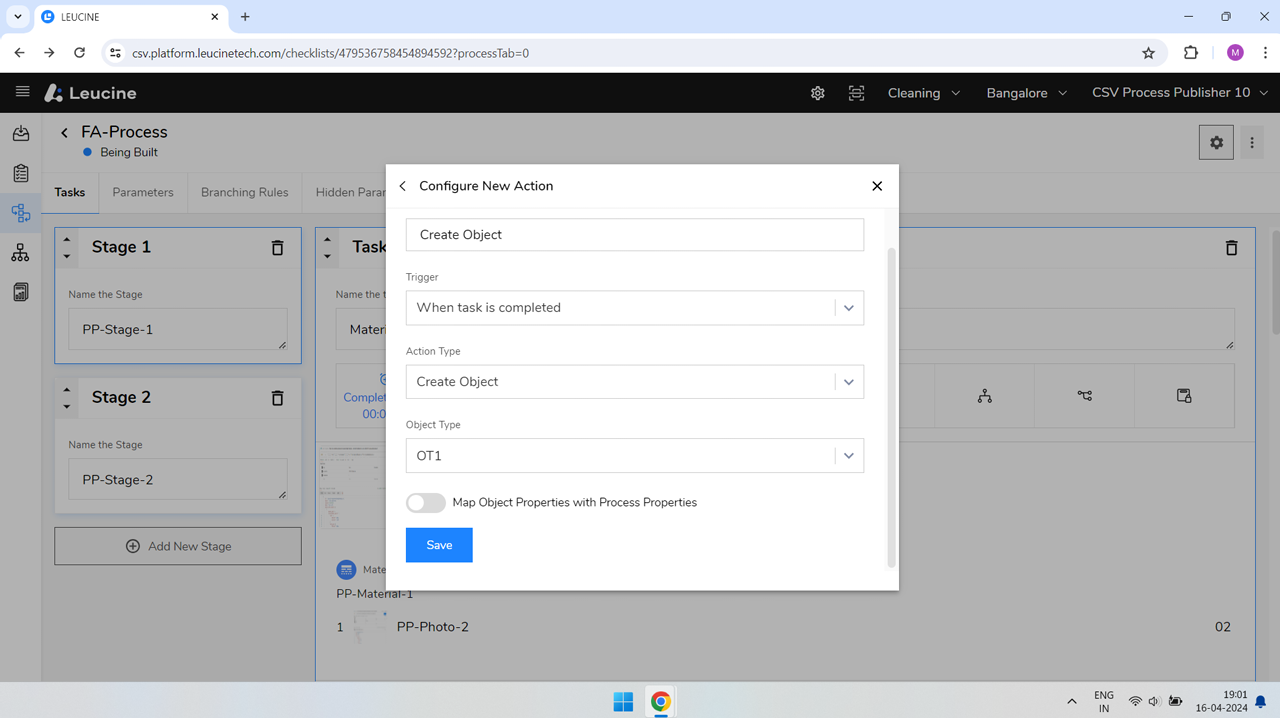Open settings gear in top black bar
Screen dimensions: 1280x718
point(818,93)
